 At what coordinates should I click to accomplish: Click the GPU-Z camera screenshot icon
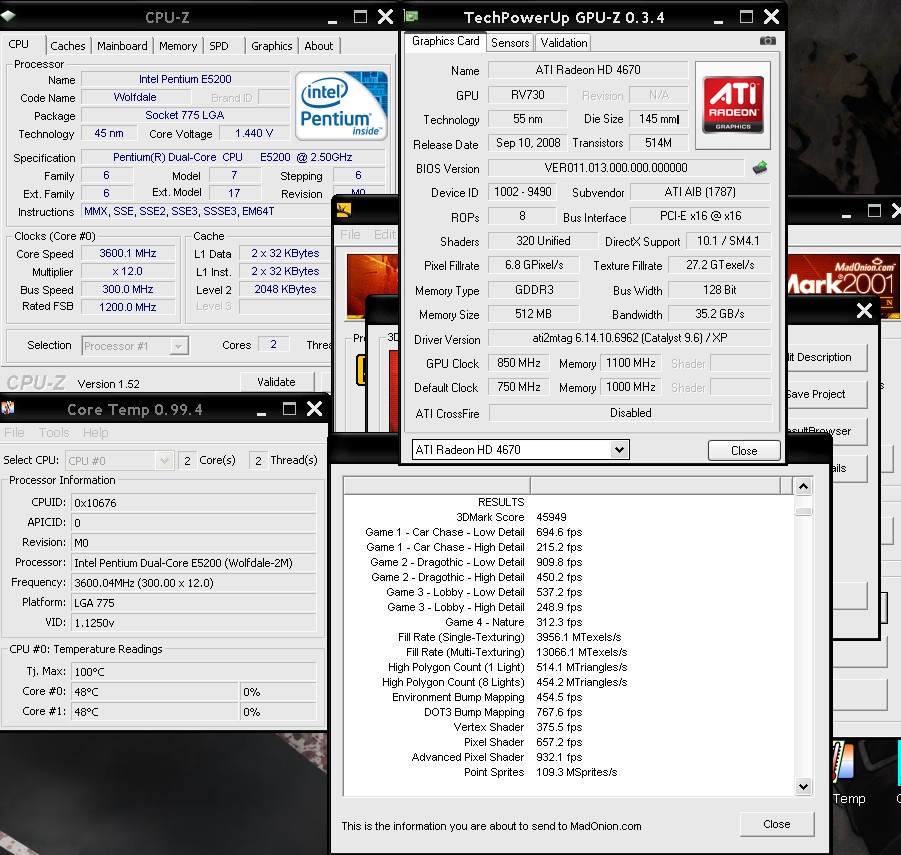(x=768, y=41)
